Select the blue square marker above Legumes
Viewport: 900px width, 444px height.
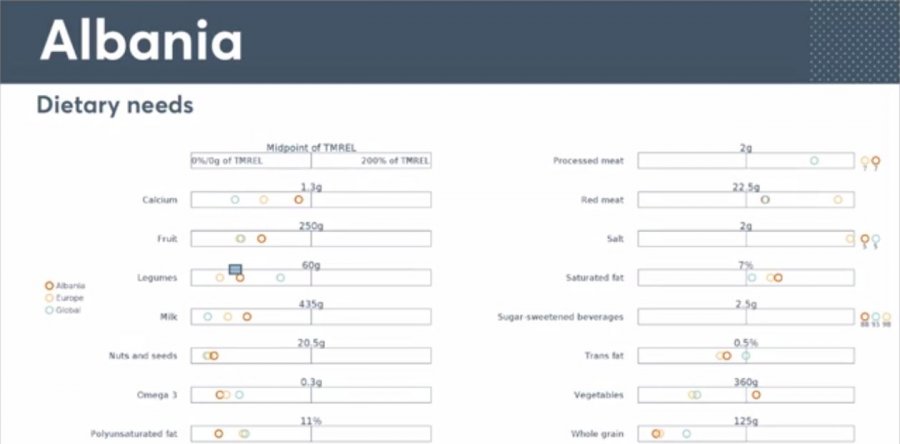236,269
